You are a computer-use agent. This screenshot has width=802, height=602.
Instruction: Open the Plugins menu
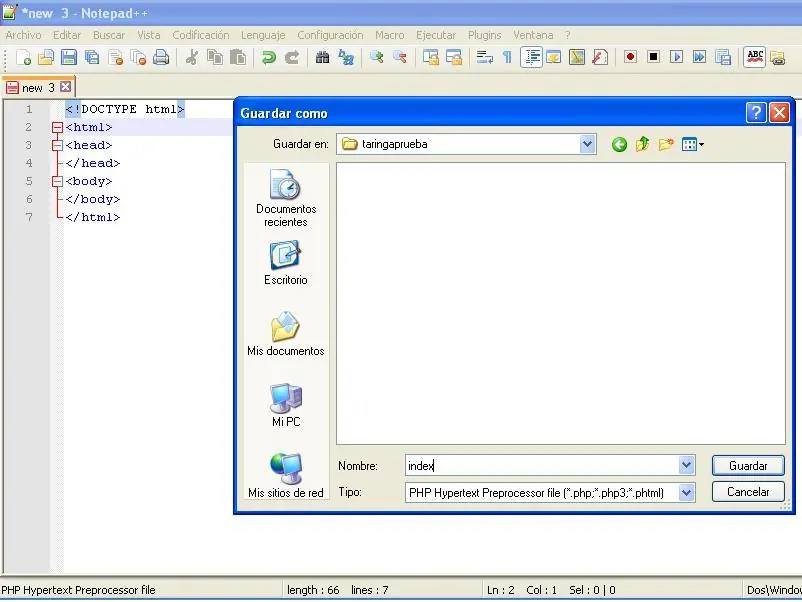pyautogui.click(x=484, y=35)
